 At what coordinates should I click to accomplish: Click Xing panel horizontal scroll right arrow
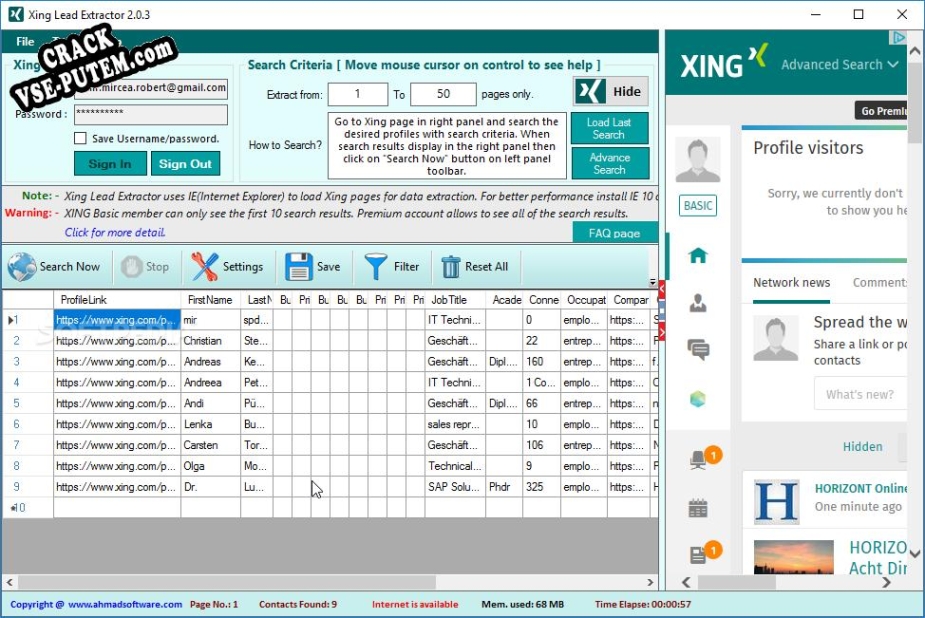(886, 583)
